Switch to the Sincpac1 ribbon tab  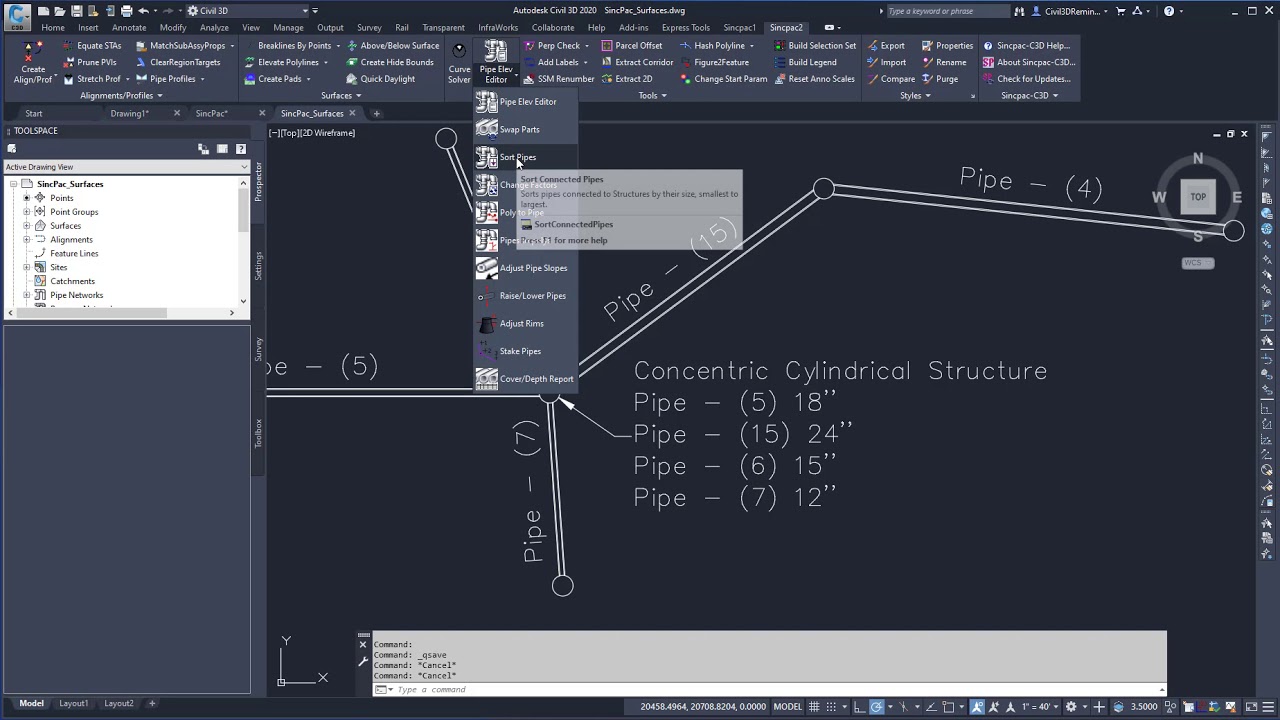pos(739,27)
